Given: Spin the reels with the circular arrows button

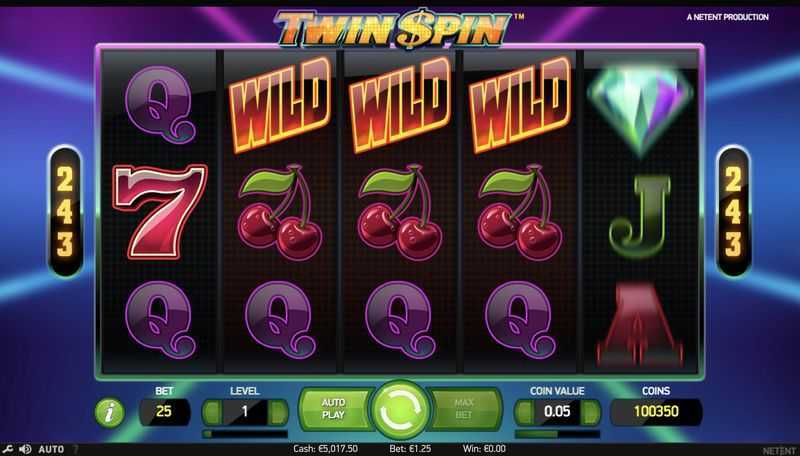Looking at the screenshot, I should click(400, 410).
